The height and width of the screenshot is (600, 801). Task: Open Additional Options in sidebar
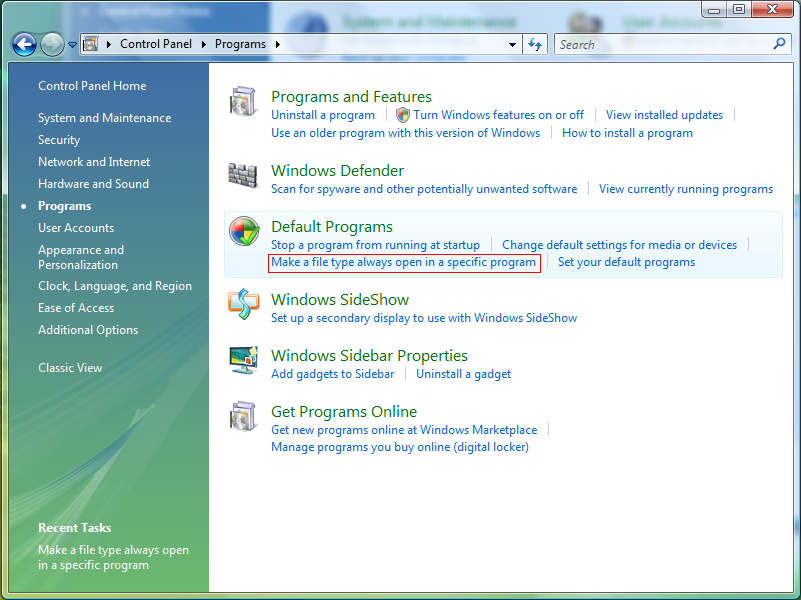(x=88, y=330)
